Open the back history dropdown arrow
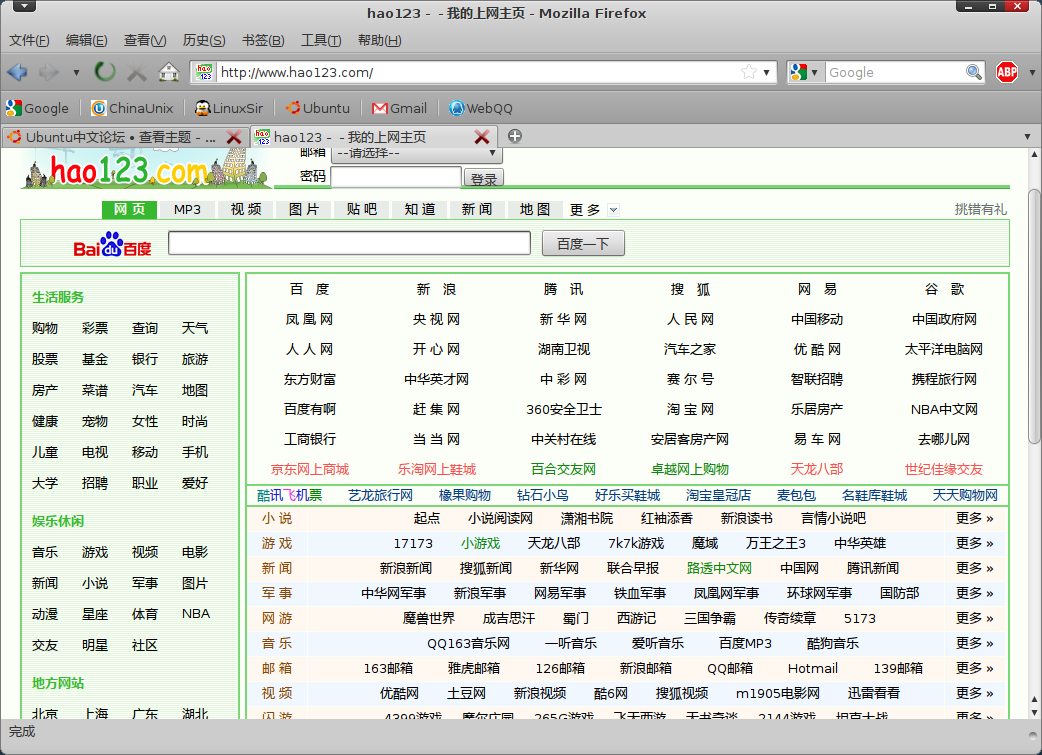 (x=76, y=72)
